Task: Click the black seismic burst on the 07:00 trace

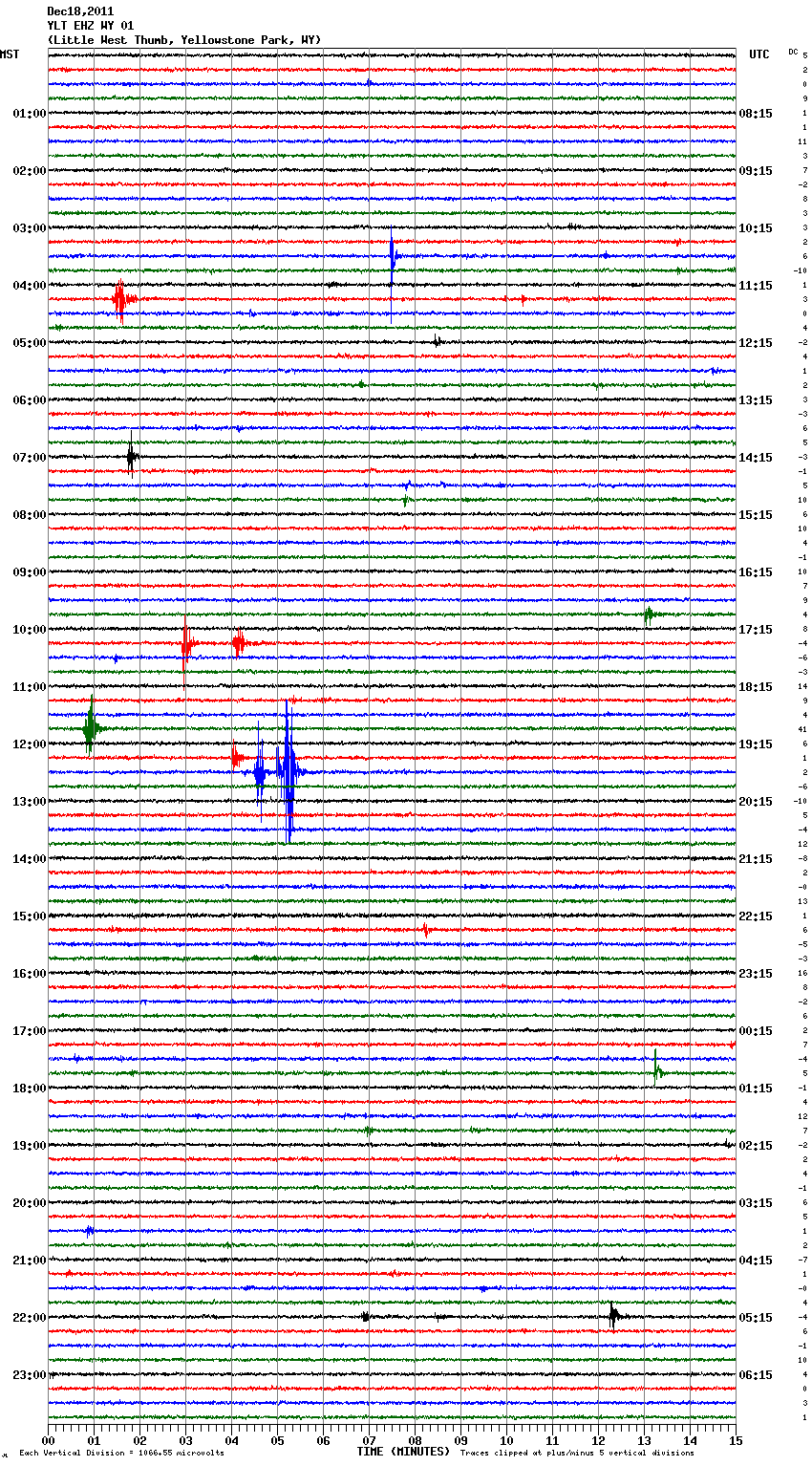Action: [x=132, y=457]
